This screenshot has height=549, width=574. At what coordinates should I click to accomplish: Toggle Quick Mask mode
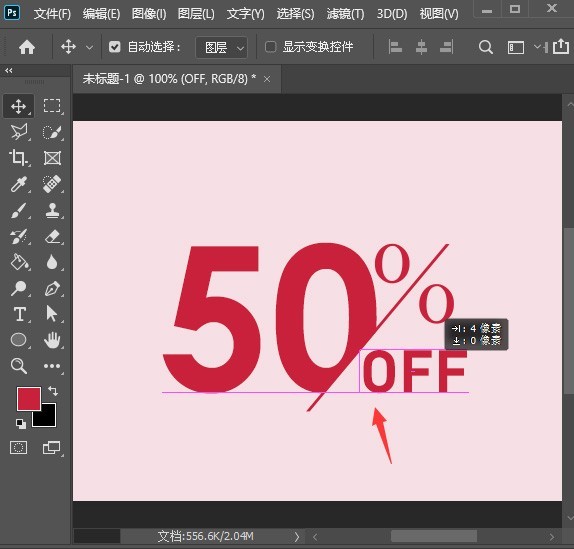tap(18, 448)
